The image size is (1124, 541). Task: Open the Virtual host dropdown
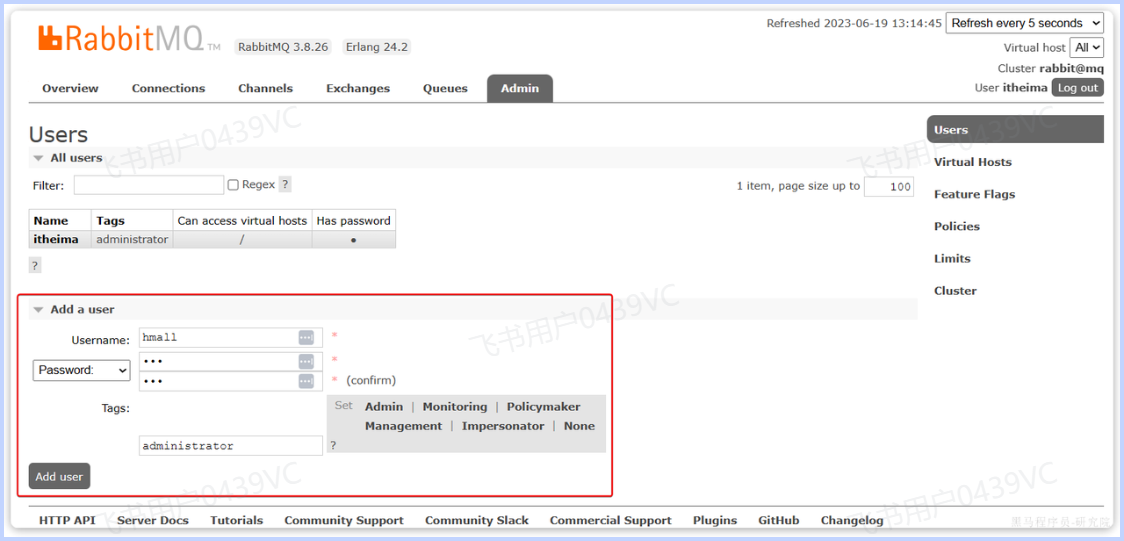[1087, 48]
